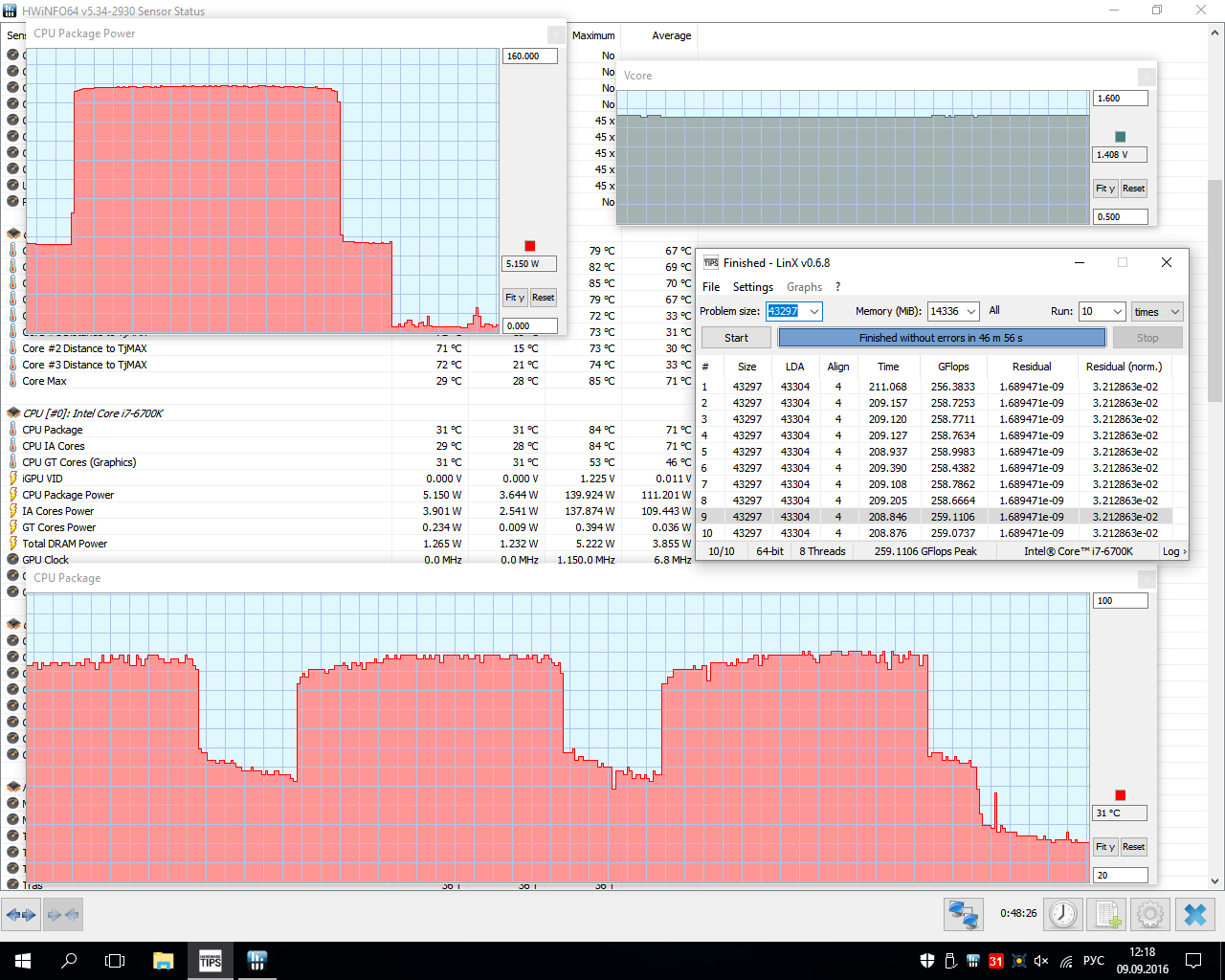
Task: Click Fit y in the CPU Package temperature graph
Action: pyautogui.click(x=1105, y=847)
